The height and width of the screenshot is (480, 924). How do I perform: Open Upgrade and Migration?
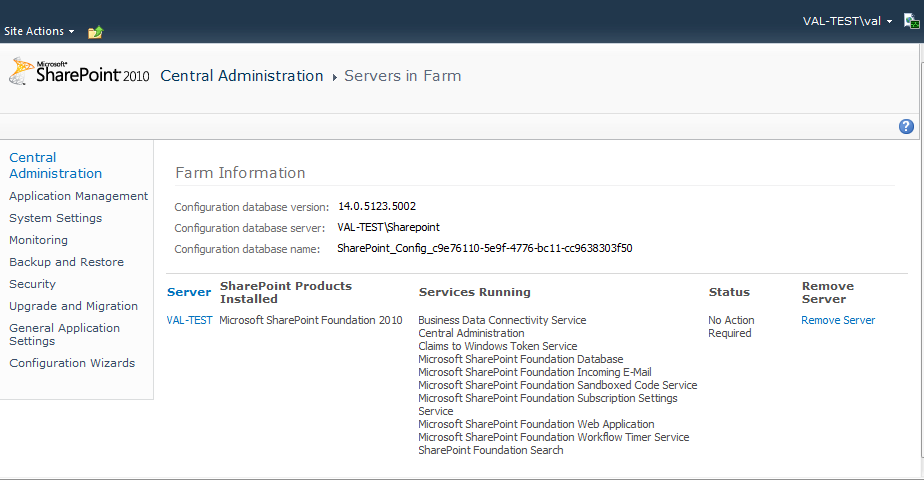tap(73, 306)
